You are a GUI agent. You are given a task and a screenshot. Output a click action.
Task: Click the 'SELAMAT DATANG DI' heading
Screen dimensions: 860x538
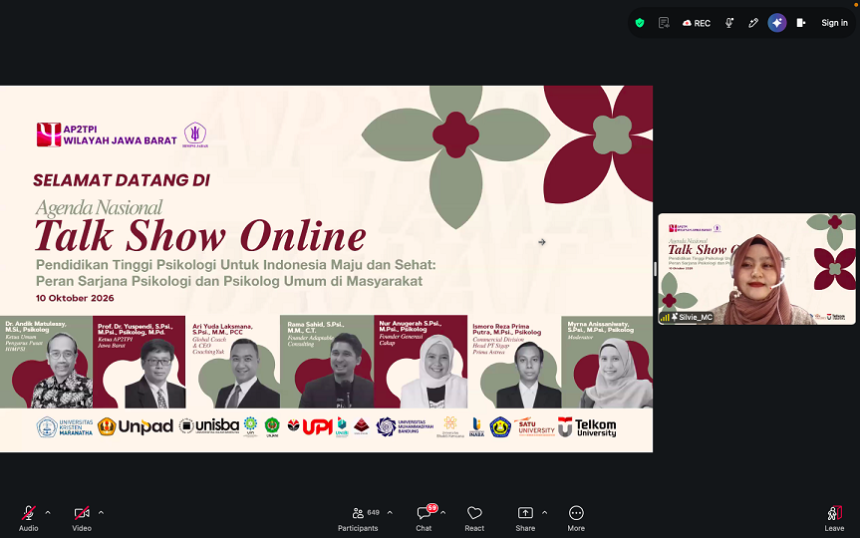121,180
